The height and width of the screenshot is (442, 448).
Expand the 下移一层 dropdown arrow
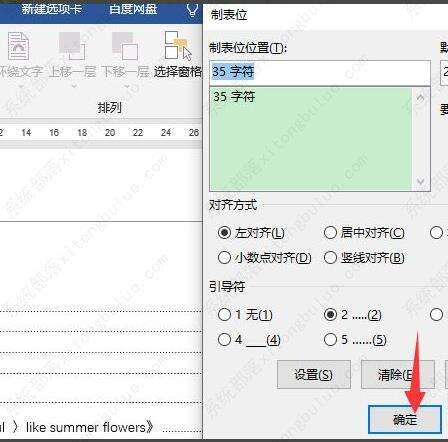[126, 87]
